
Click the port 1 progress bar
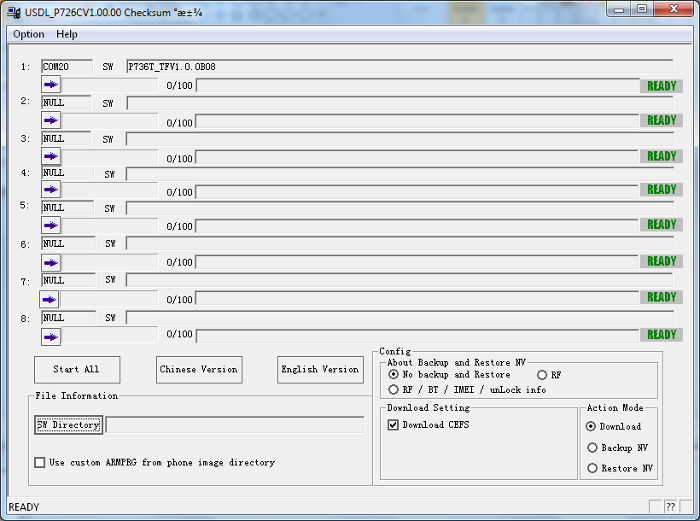(x=415, y=85)
